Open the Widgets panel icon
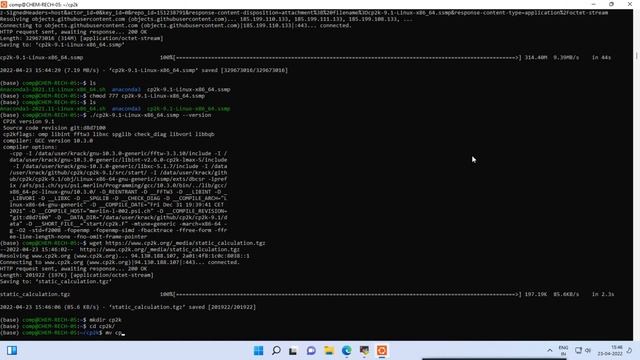The height and width of the screenshot is (360, 640). coord(12,351)
